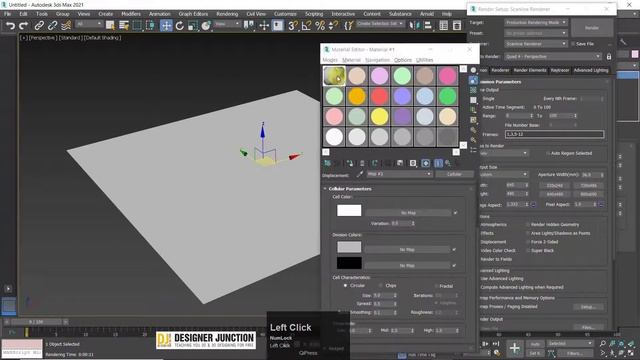This screenshot has height=360, width=640.
Task: Enable the Save File checkbox
Action: [573, 44]
